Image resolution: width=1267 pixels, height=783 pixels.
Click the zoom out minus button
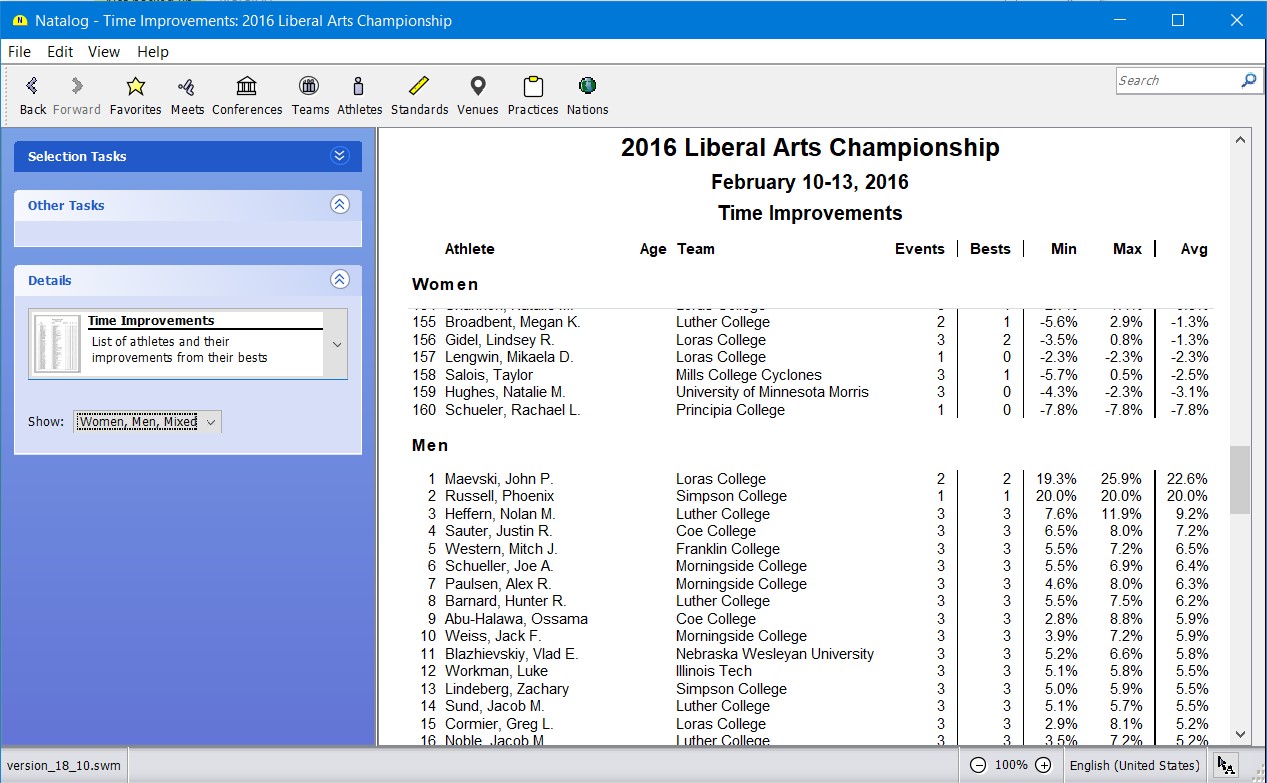[x=978, y=765]
